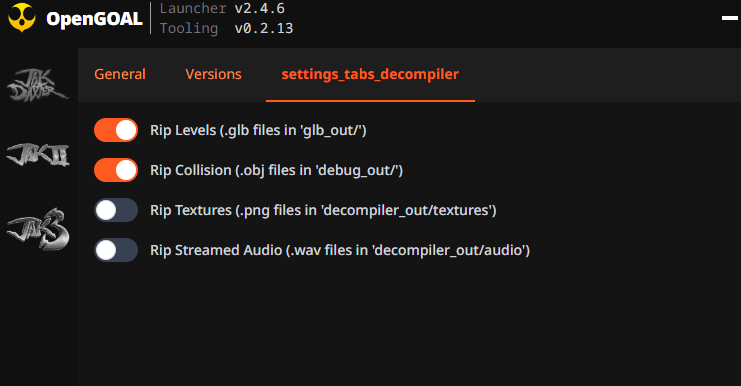
Task: Minimize the launcher window
Action: (x=730, y=18)
